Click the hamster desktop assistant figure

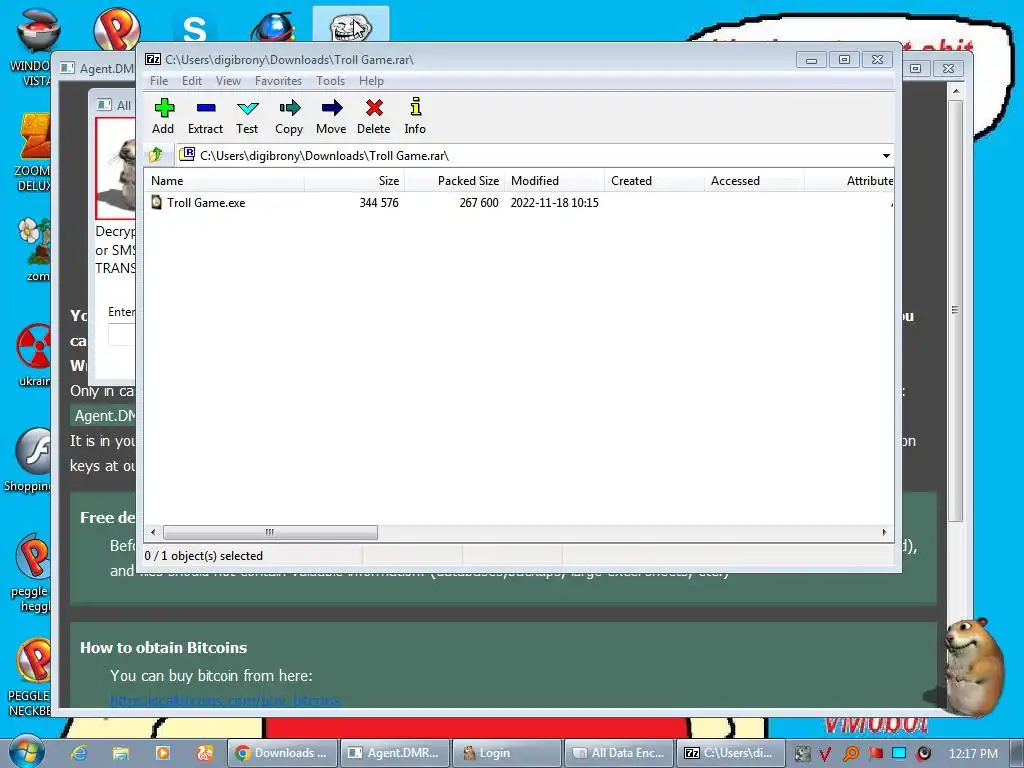(x=973, y=667)
